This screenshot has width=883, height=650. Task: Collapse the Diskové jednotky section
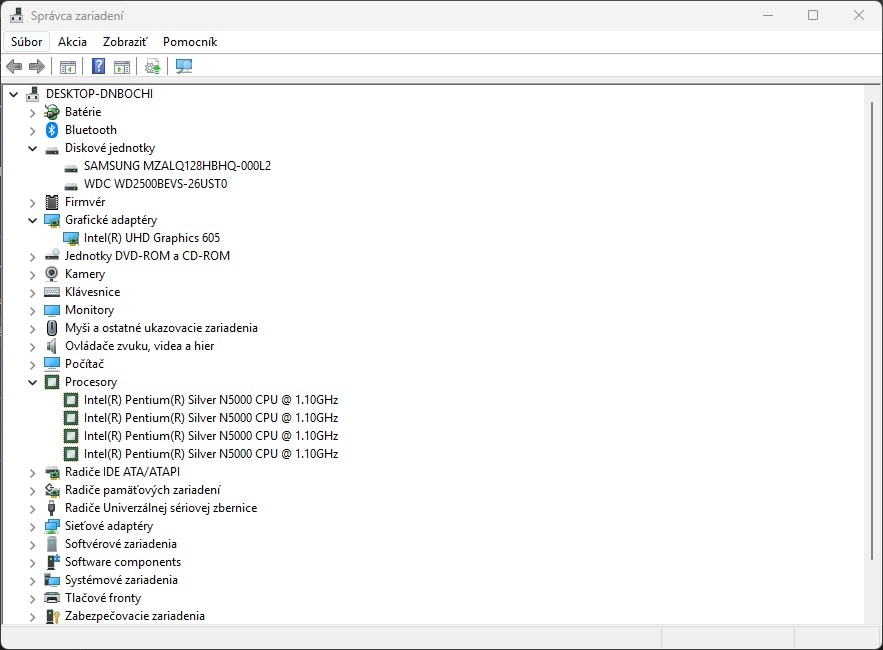click(31, 147)
